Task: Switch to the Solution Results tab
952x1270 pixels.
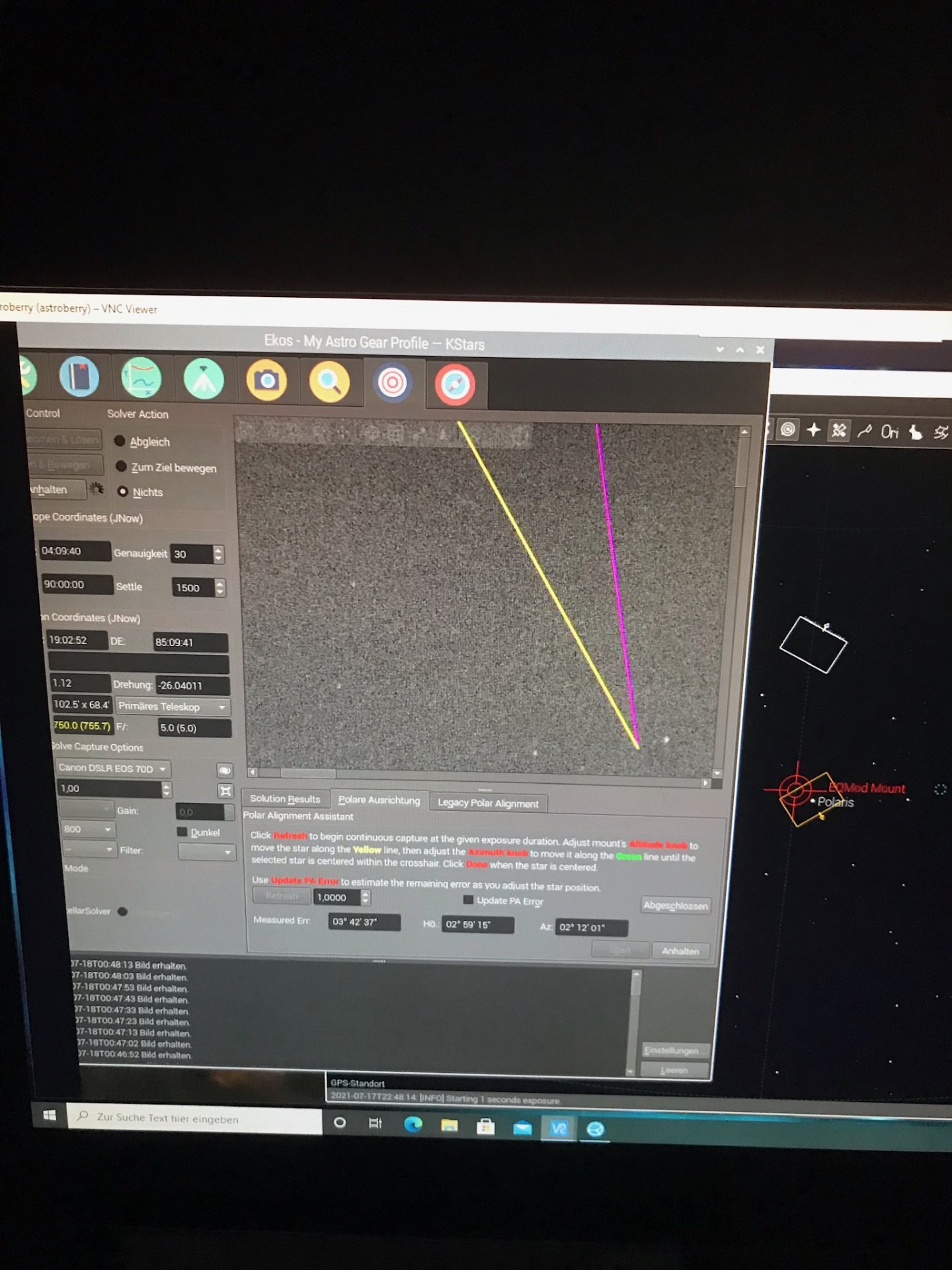Action: 285,798
